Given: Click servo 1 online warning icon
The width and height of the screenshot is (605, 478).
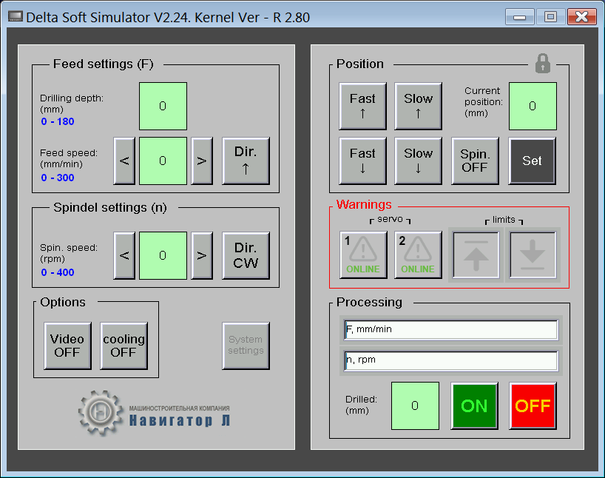Looking at the screenshot, I should 363,254.
